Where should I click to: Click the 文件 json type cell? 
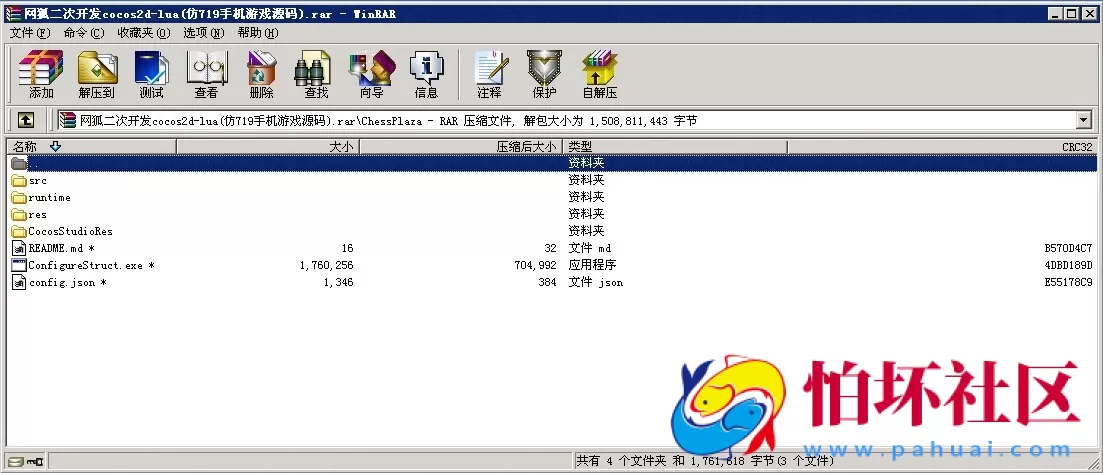596,282
